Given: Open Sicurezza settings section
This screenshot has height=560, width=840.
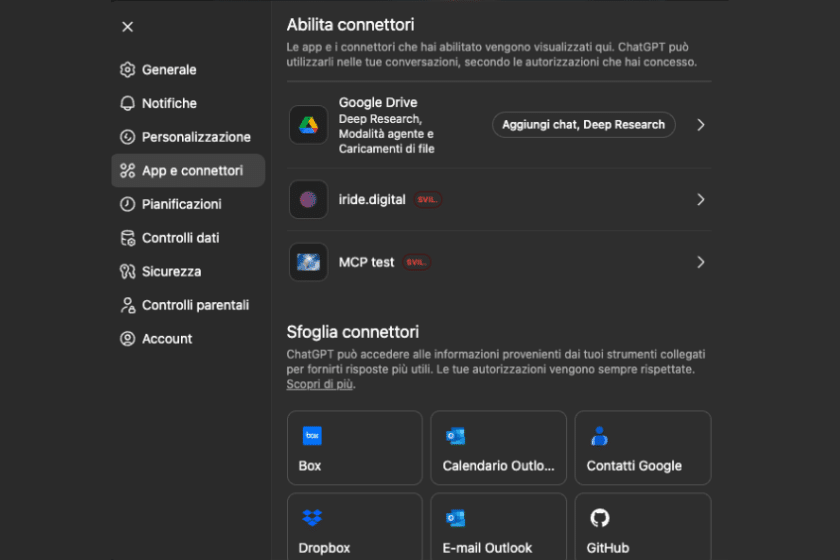Looking at the screenshot, I should click(x=171, y=271).
